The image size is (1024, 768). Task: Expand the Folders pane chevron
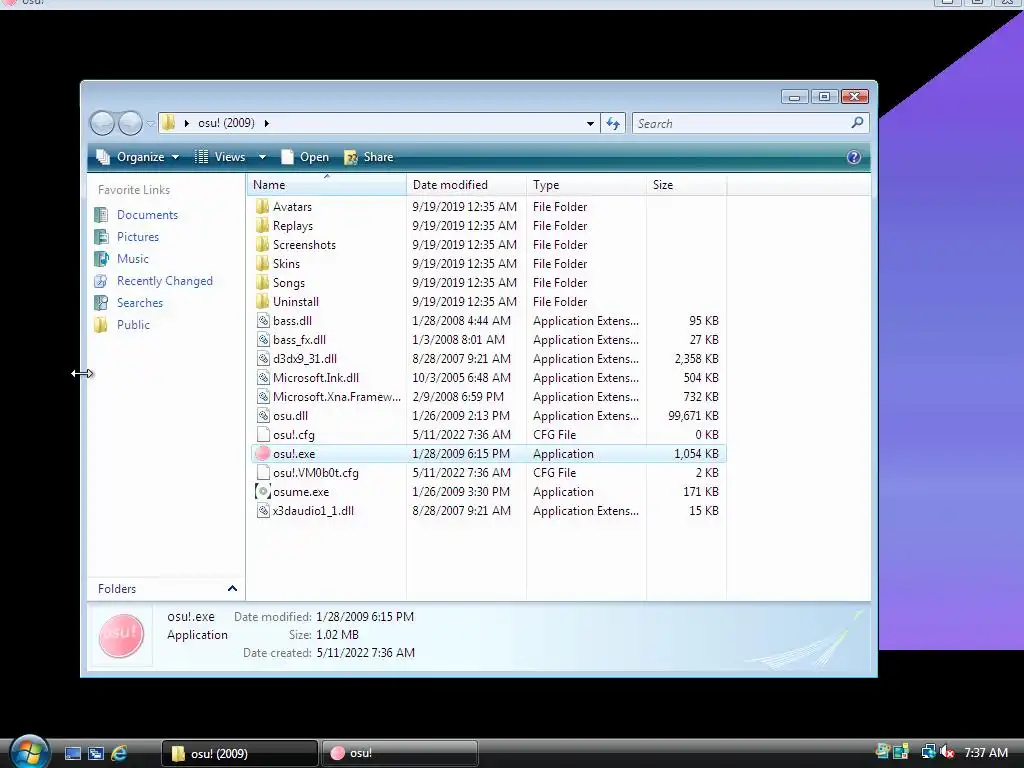pos(232,588)
